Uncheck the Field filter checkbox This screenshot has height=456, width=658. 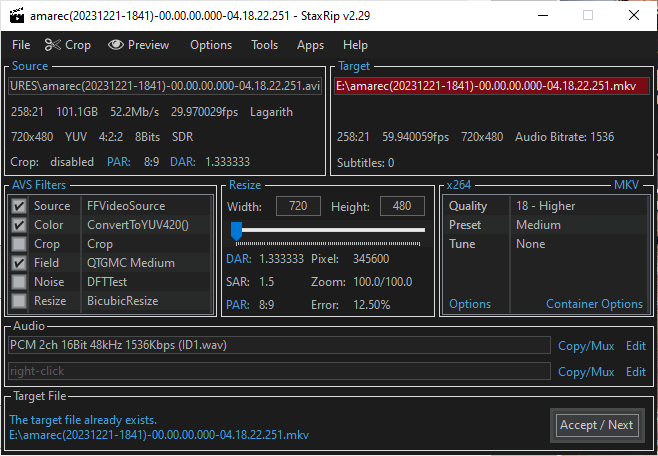pyautogui.click(x=19, y=263)
